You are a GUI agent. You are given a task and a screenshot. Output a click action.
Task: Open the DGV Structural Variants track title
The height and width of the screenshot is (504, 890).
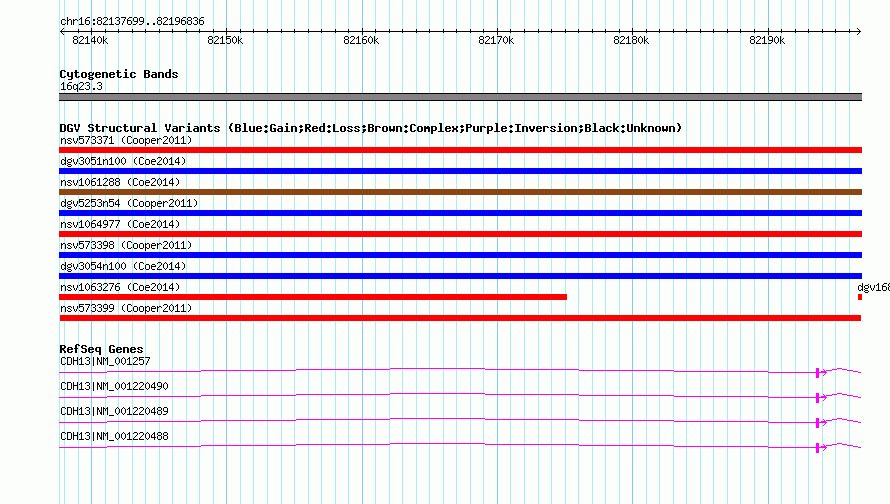371,128
